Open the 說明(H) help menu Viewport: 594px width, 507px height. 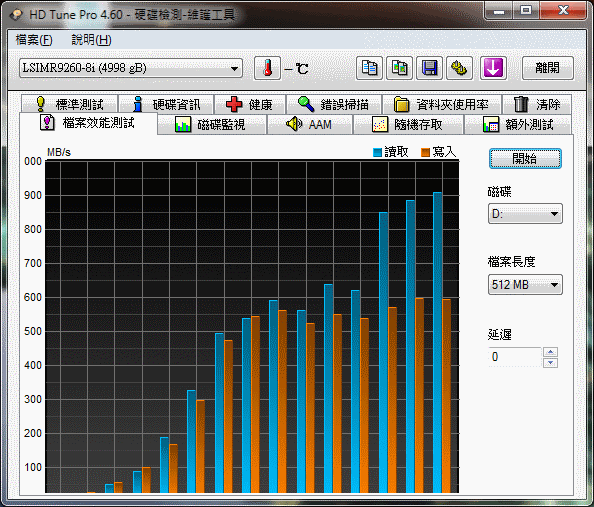click(91, 40)
